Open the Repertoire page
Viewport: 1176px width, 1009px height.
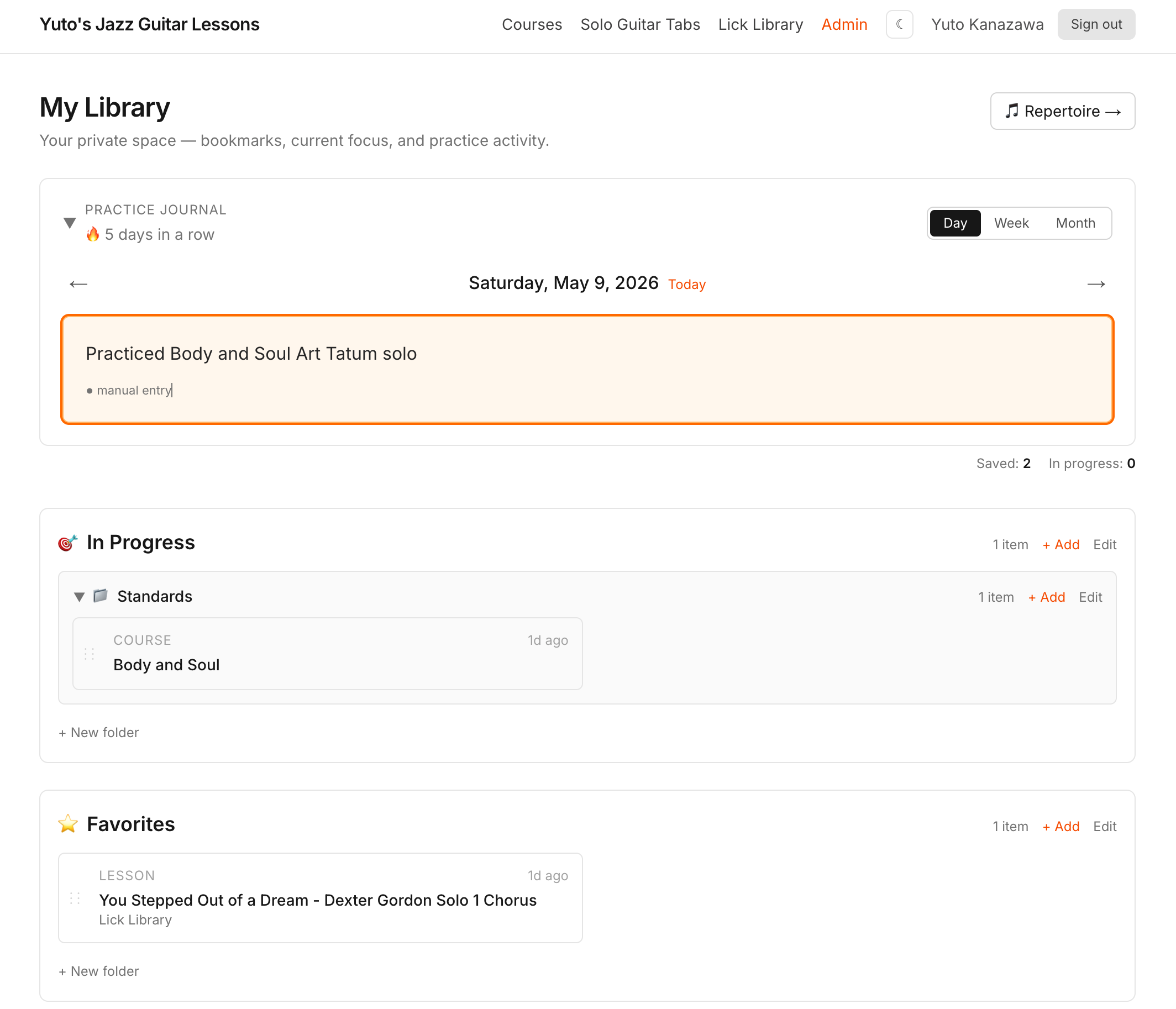1063,111
